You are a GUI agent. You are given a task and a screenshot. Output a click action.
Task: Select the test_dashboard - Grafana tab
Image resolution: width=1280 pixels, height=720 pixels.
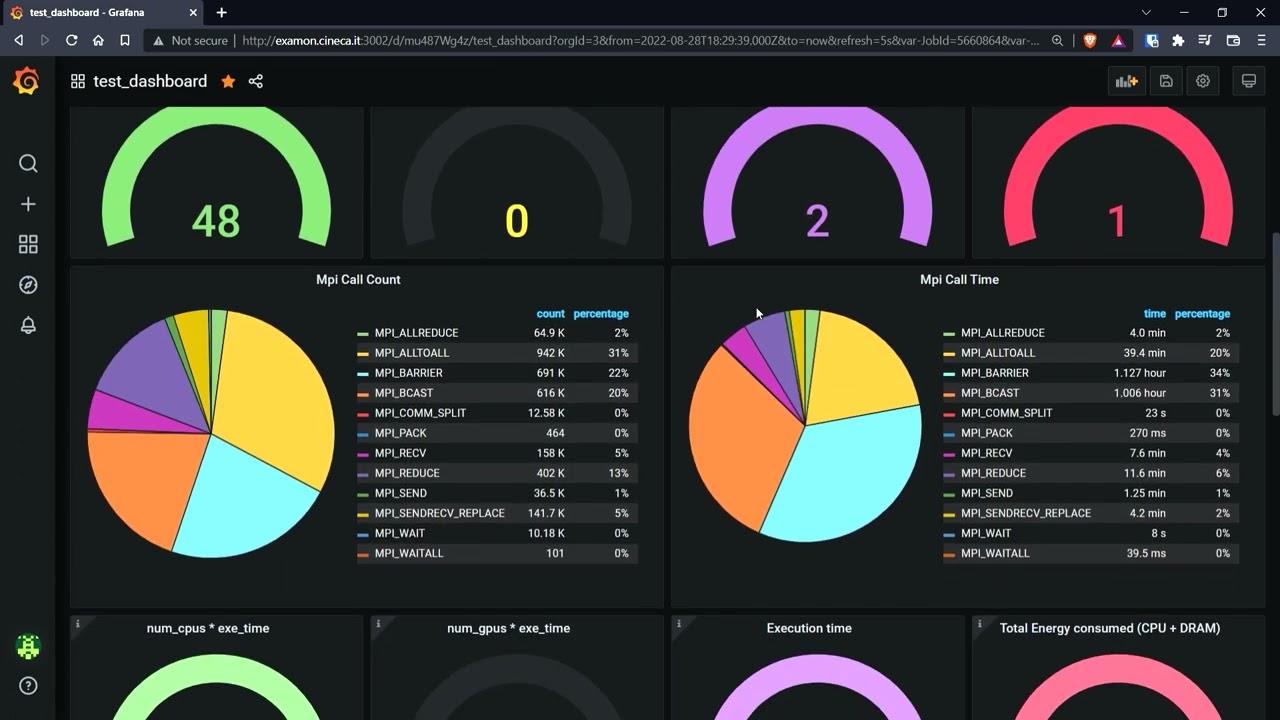[x=101, y=12]
